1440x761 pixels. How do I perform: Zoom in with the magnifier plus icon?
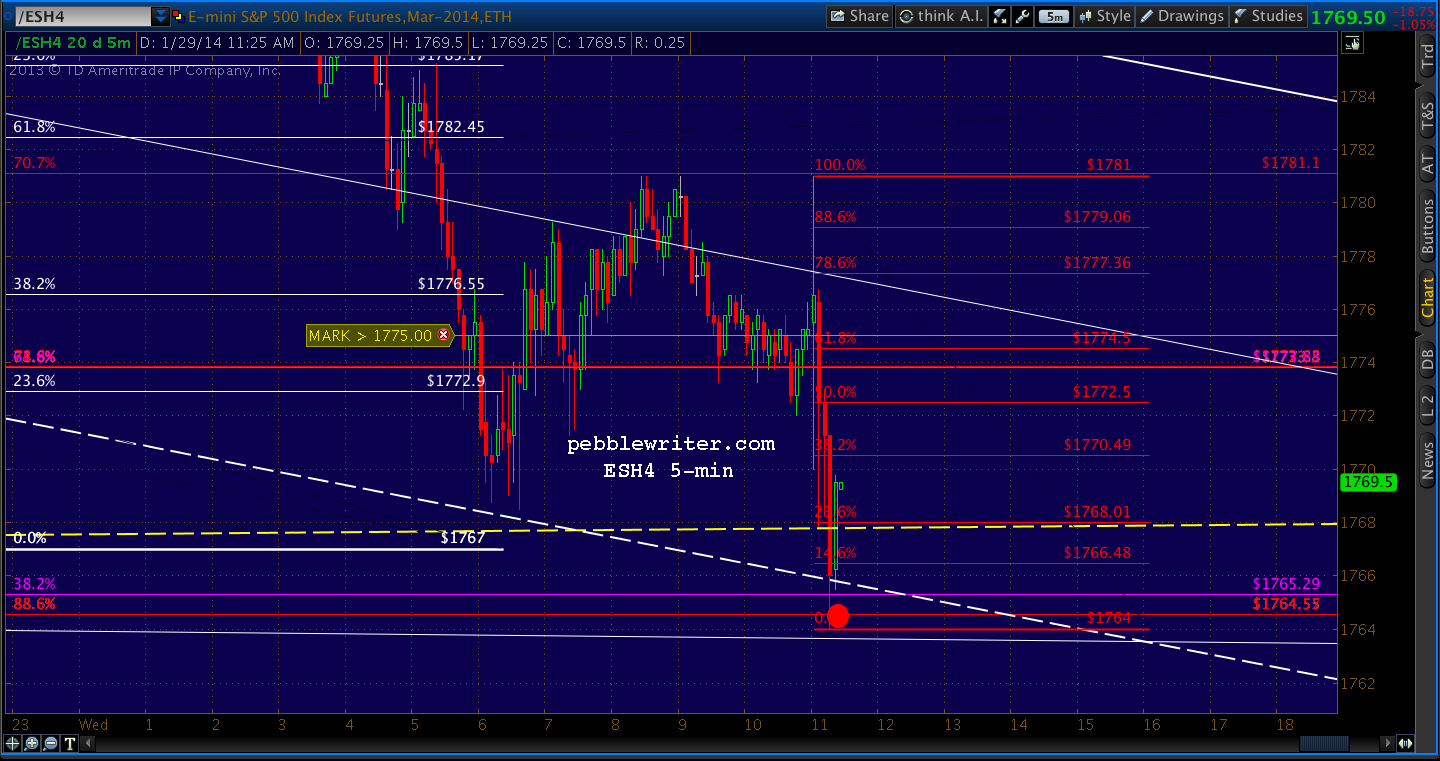coord(33,743)
